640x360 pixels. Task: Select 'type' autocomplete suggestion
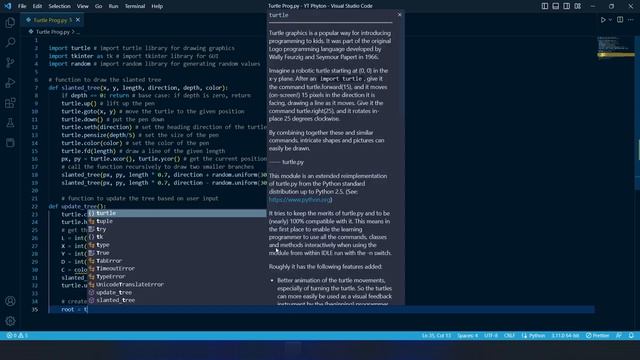tap(177, 245)
